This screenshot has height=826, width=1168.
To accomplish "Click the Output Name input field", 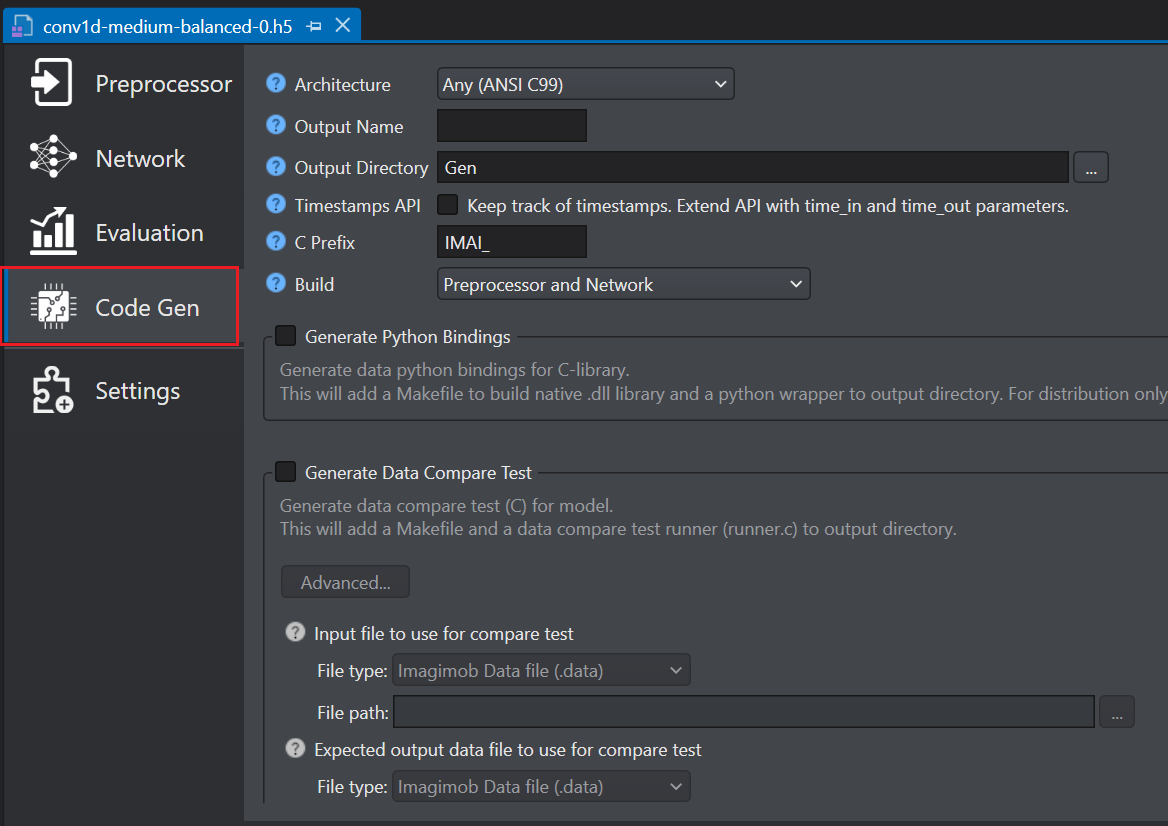I will click(x=512, y=126).
